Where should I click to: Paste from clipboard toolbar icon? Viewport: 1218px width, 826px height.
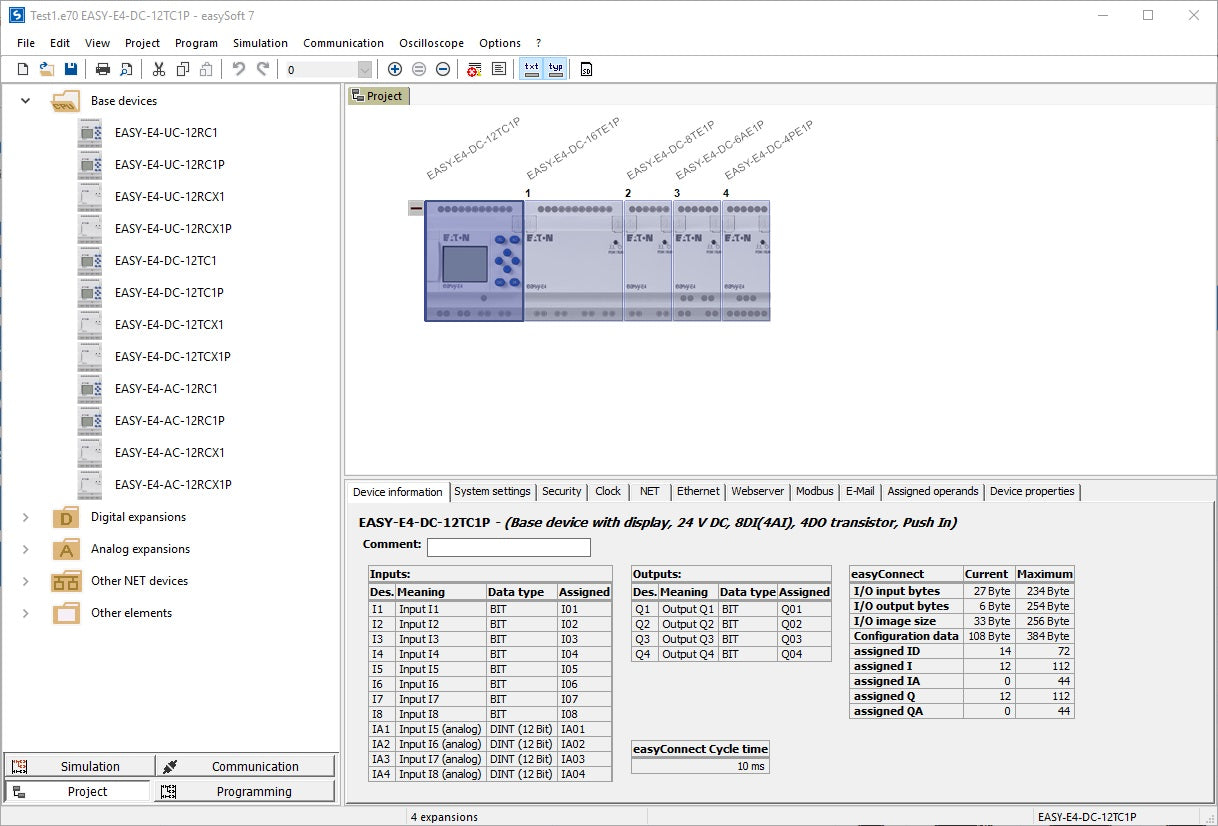[206, 69]
